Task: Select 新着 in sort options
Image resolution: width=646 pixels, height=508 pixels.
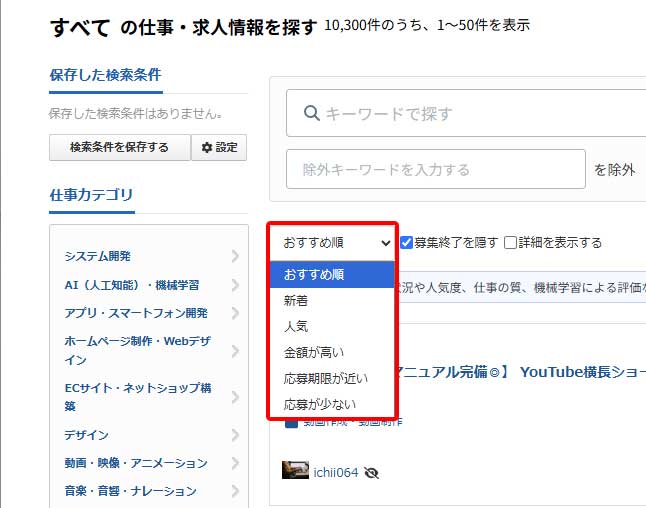Action: [x=296, y=300]
